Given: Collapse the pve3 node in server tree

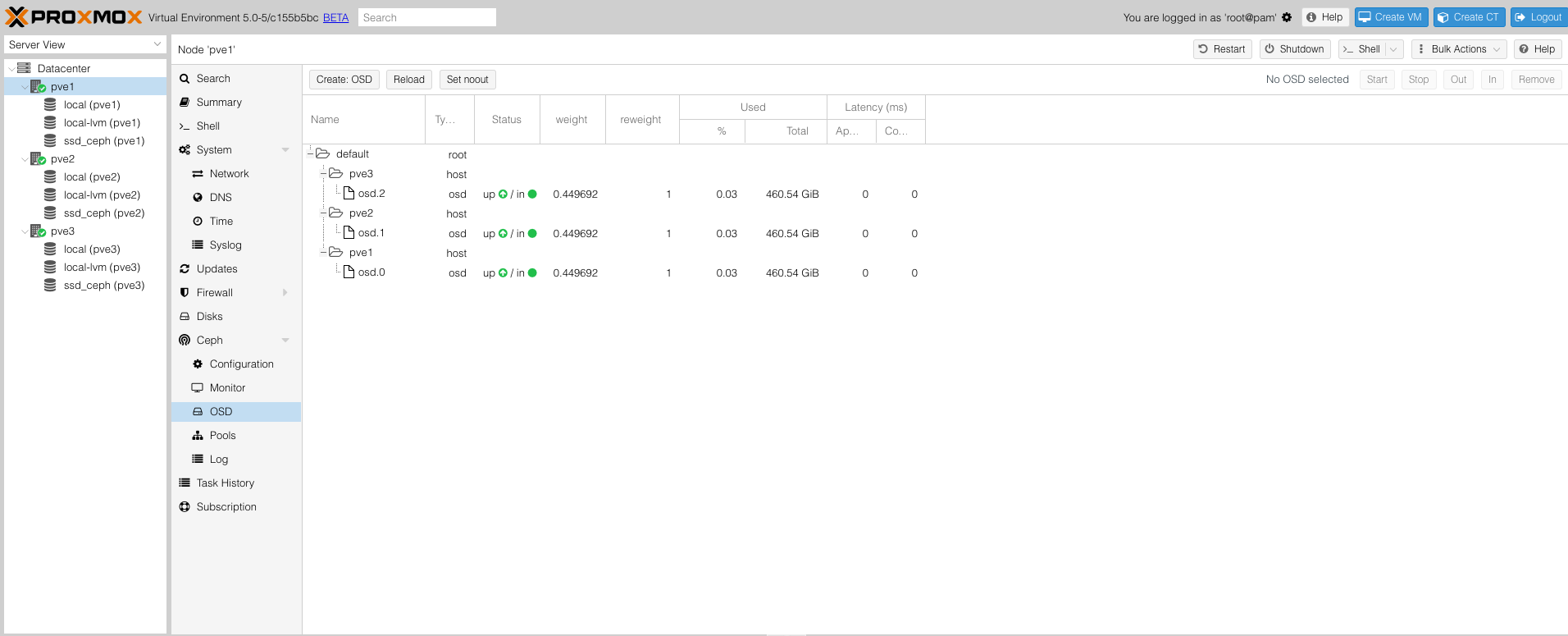Looking at the screenshot, I should pyautogui.click(x=25, y=231).
